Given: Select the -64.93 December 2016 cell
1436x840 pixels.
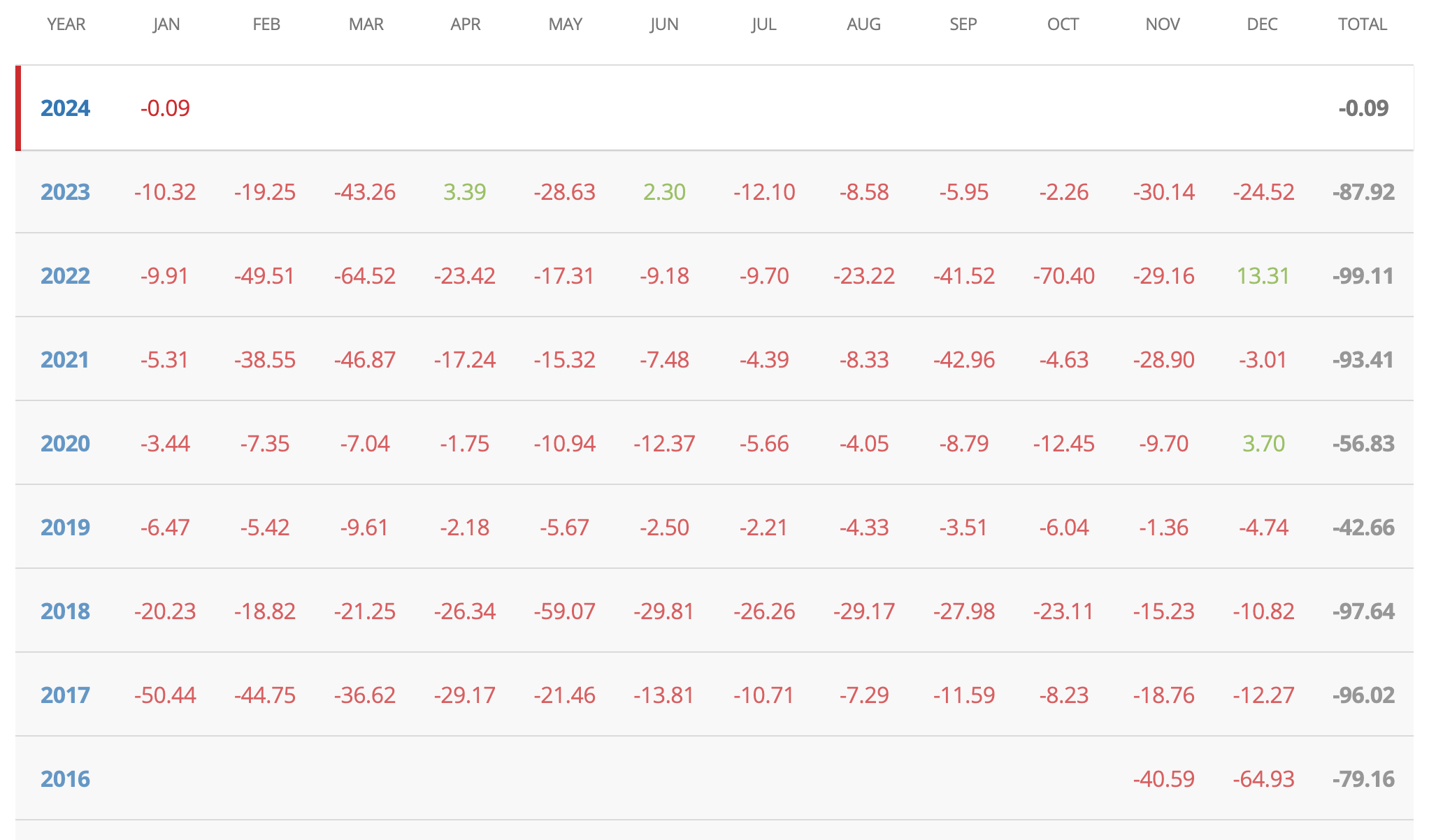Looking at the screenshot, I should pyautogui.click(x=1263, y=779).
